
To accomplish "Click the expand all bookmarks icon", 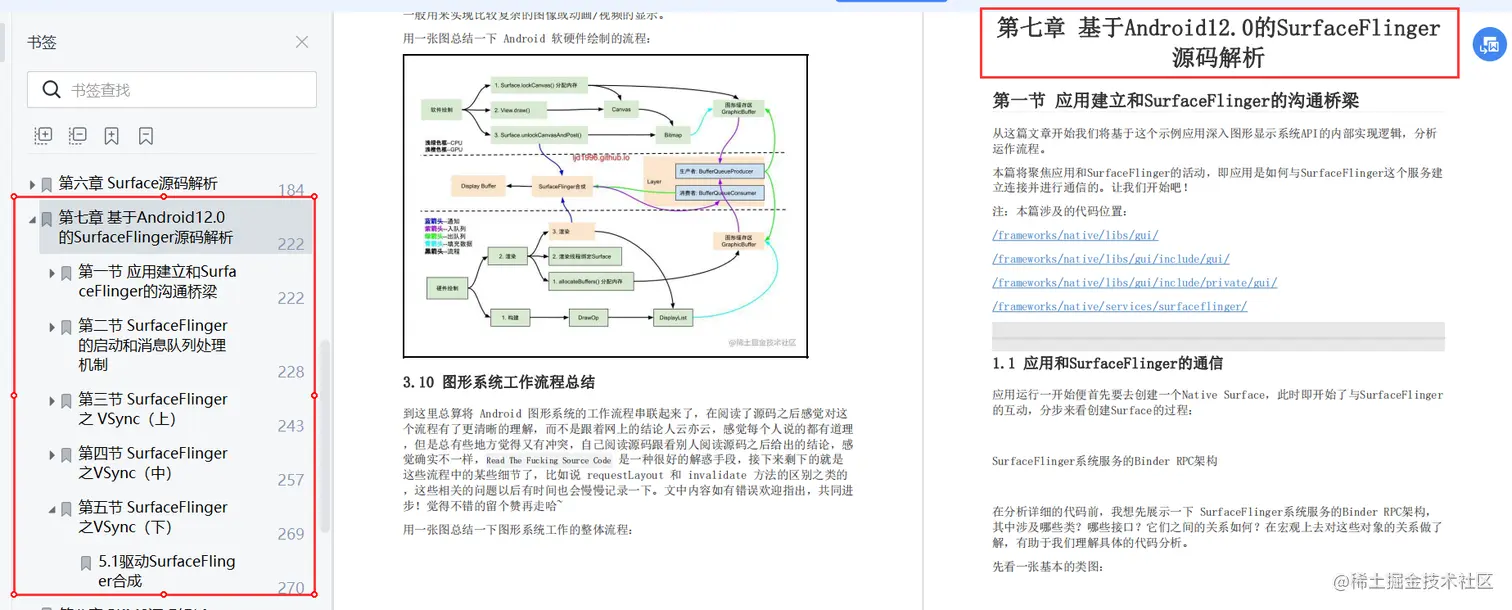I will (x=42, y=135).
